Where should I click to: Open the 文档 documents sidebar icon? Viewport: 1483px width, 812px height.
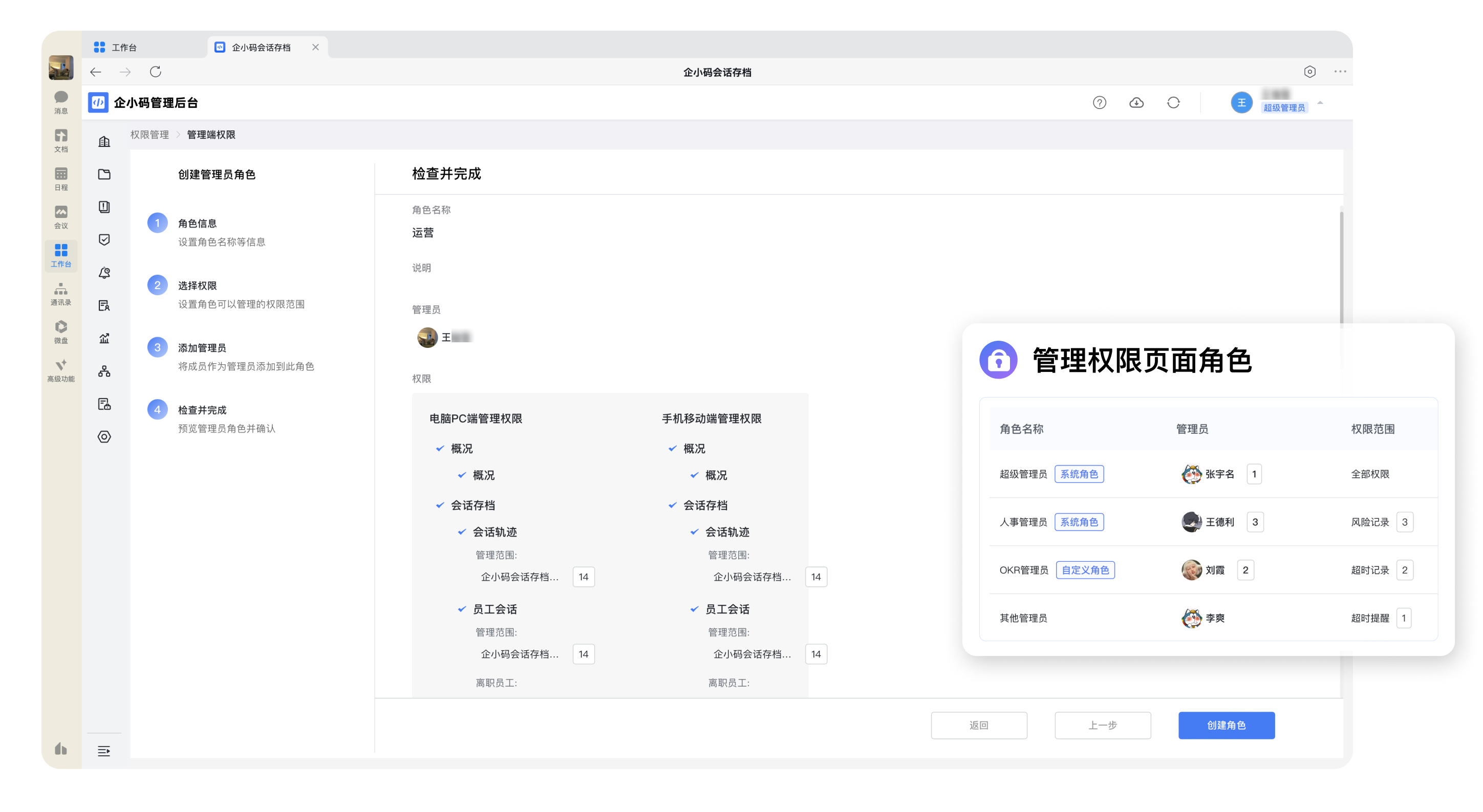[x=61, y=140]
